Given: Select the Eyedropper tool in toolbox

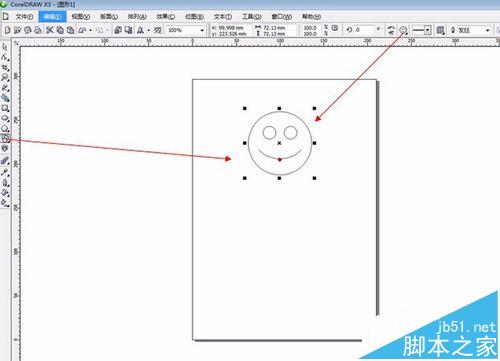Looking at the screenshot, I should [x=5, y=172].
